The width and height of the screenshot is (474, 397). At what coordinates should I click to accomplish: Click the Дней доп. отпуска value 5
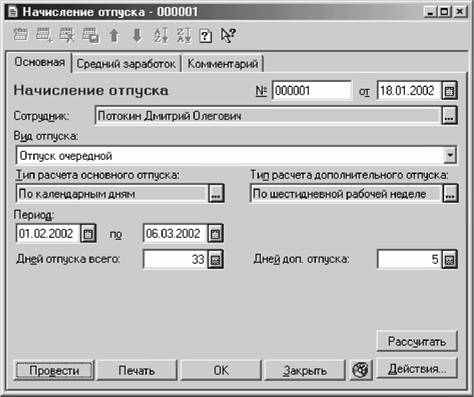pyautogui.click(x=410, y=259)
